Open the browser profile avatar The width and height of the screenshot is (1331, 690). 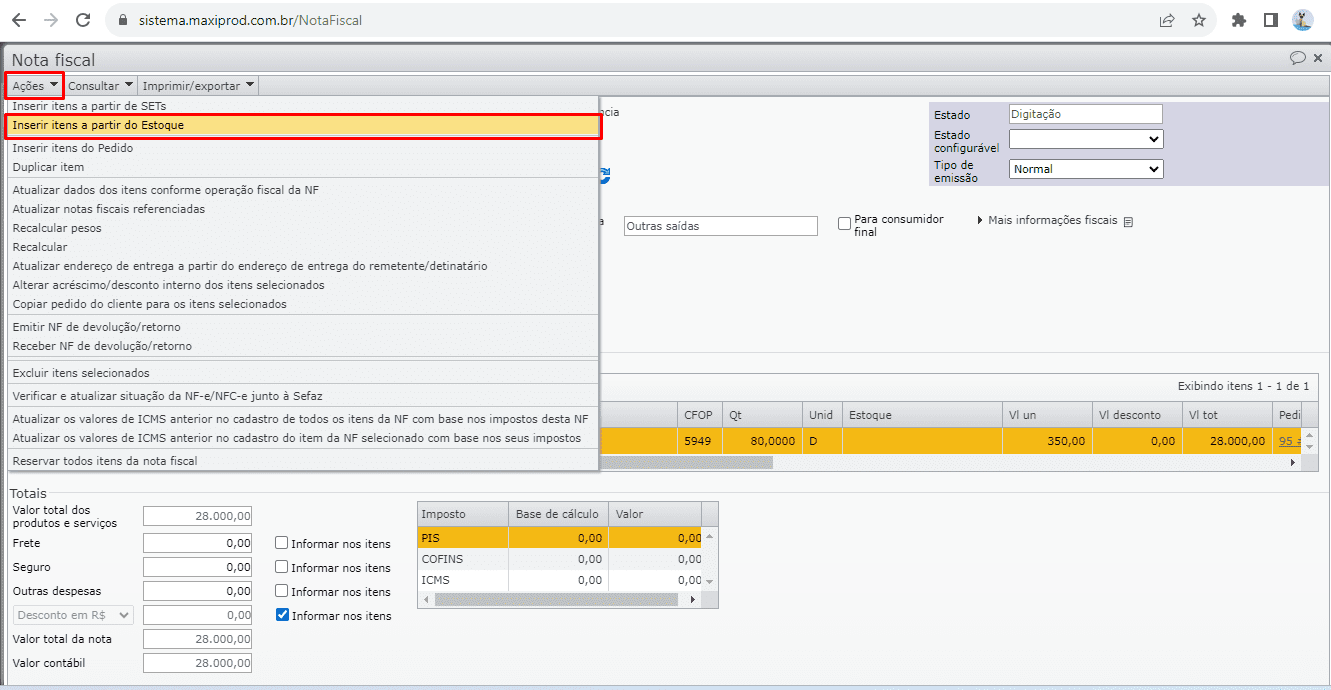1302,20
